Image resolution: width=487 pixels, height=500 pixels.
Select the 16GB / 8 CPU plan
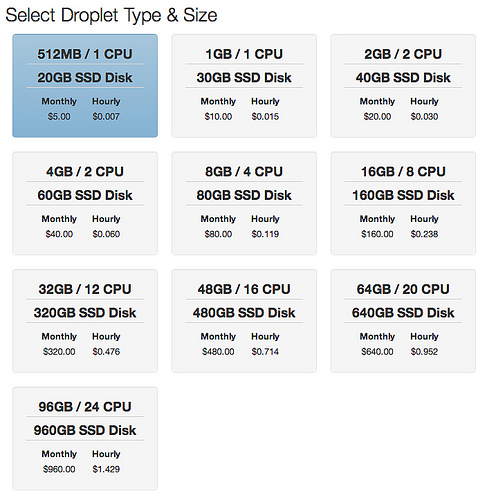tap(403, 203)
